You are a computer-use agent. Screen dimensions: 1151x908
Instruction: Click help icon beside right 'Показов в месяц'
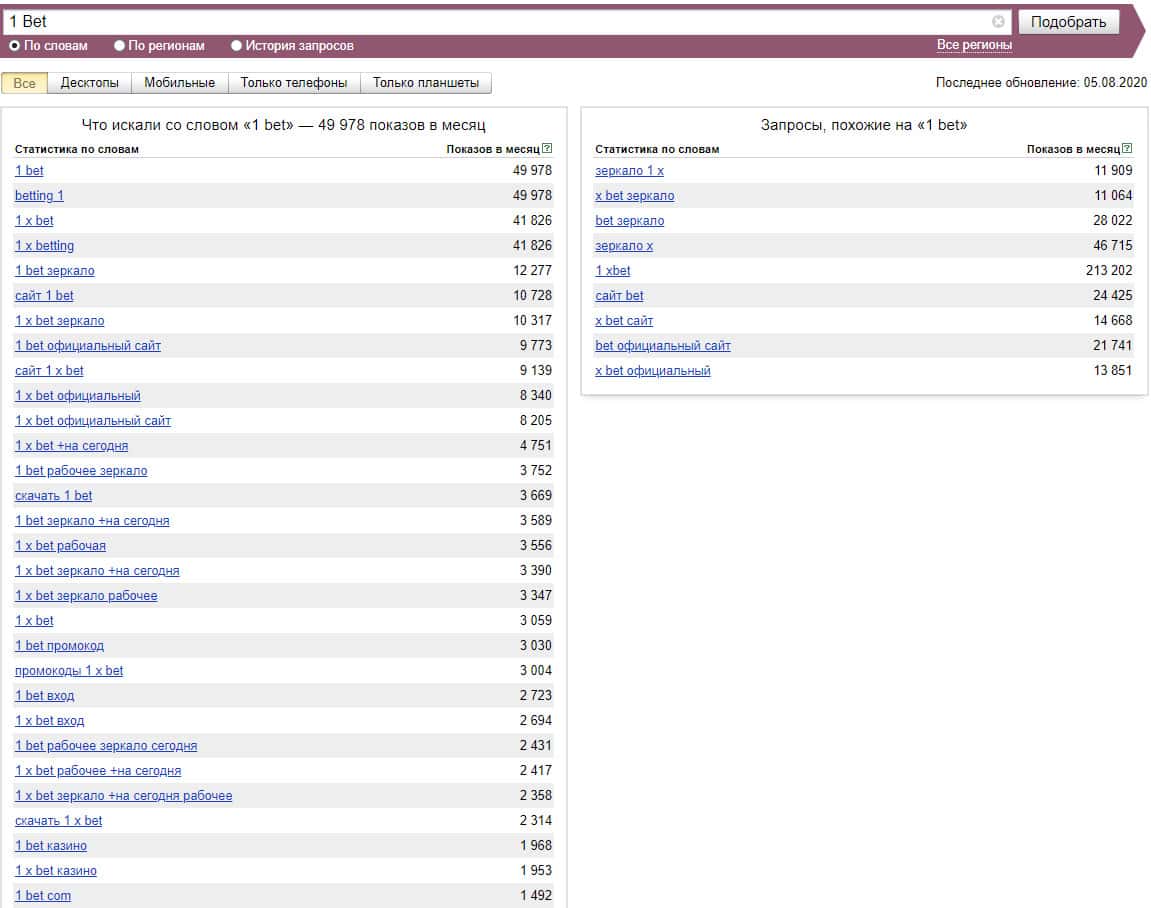(1127, 149)
